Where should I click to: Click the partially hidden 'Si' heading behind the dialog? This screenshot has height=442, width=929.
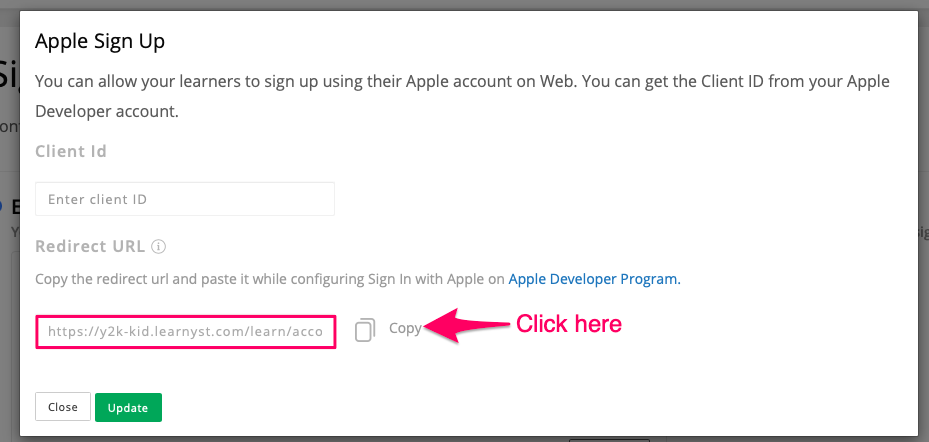tap(9, 73)
